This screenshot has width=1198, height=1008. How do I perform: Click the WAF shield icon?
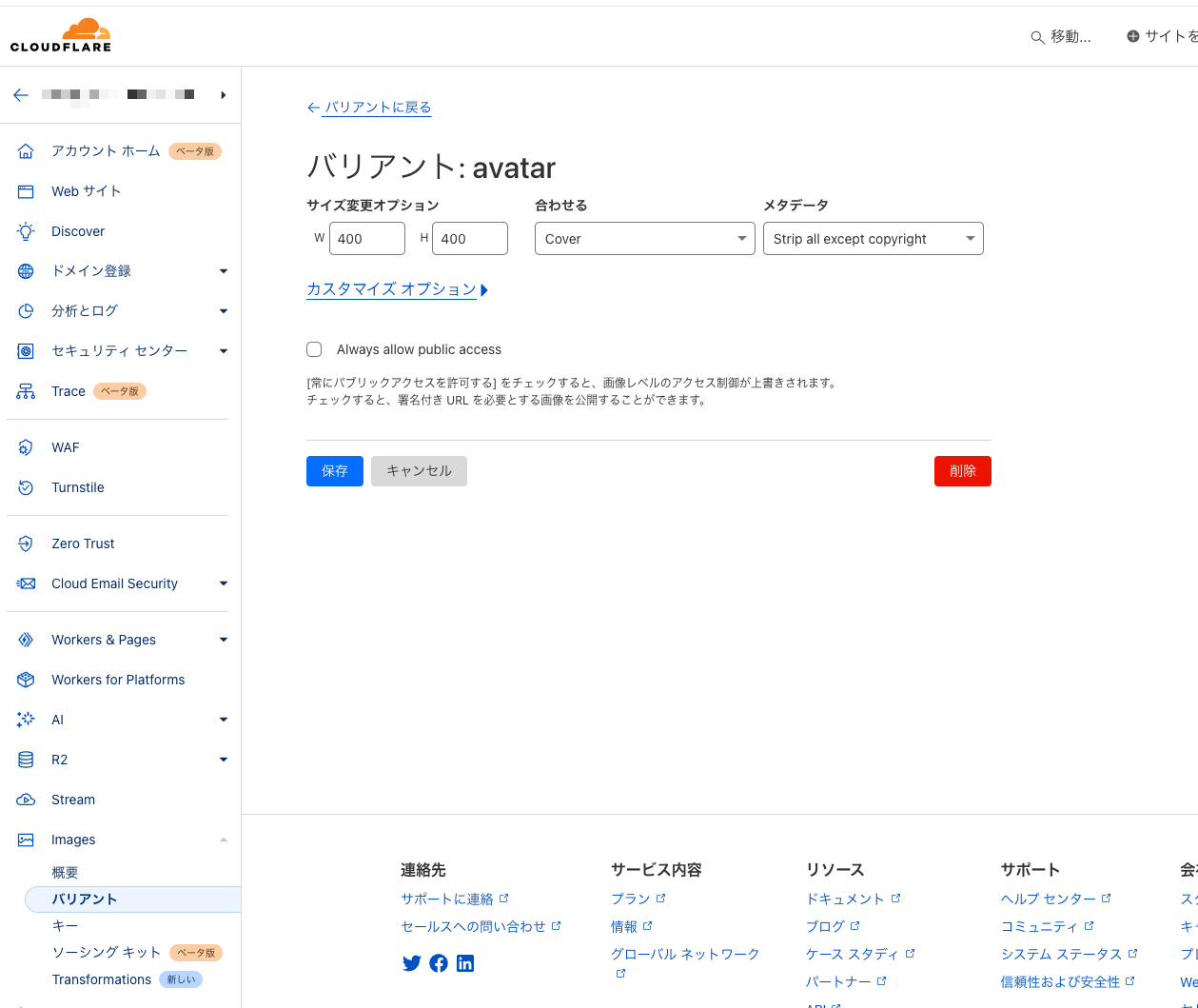click(26, 447)
